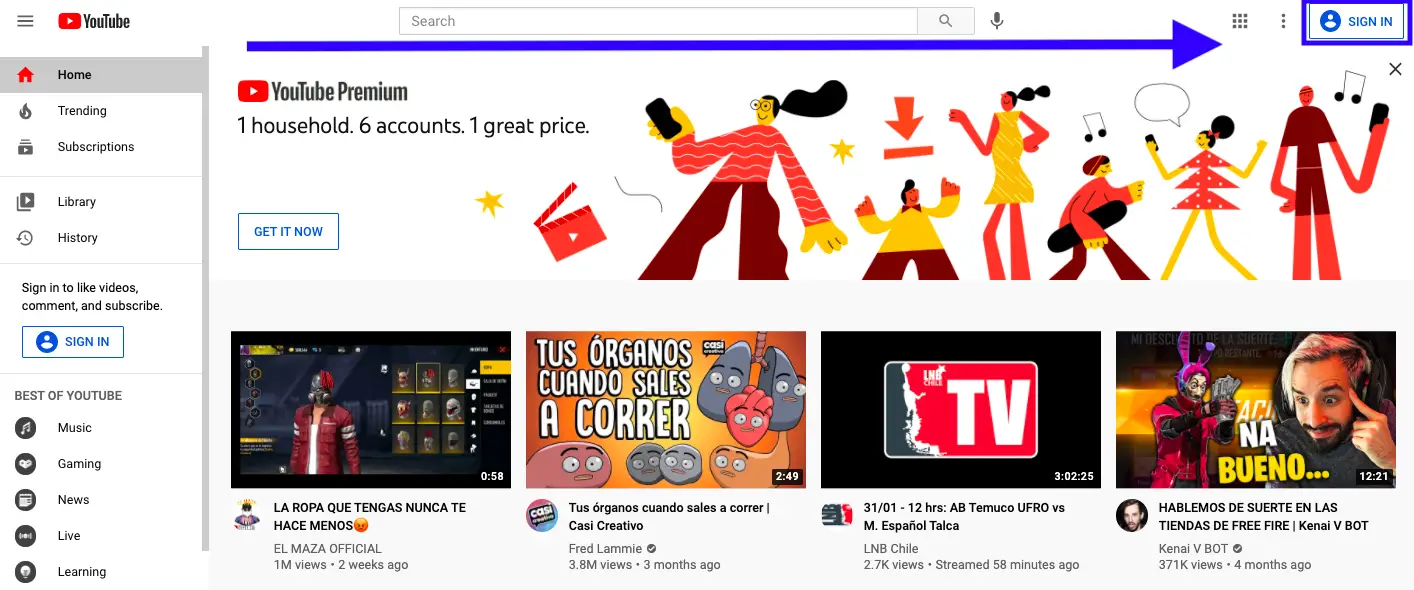Click the YouTube Premium logo in banner
The width and height of the screenshot is (1414, 590).
(323, 92)
